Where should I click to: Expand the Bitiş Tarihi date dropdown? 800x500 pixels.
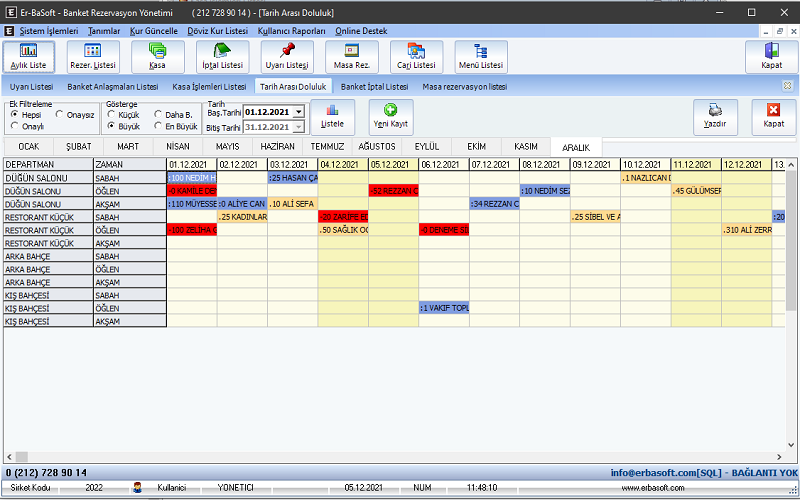(299, 127)
